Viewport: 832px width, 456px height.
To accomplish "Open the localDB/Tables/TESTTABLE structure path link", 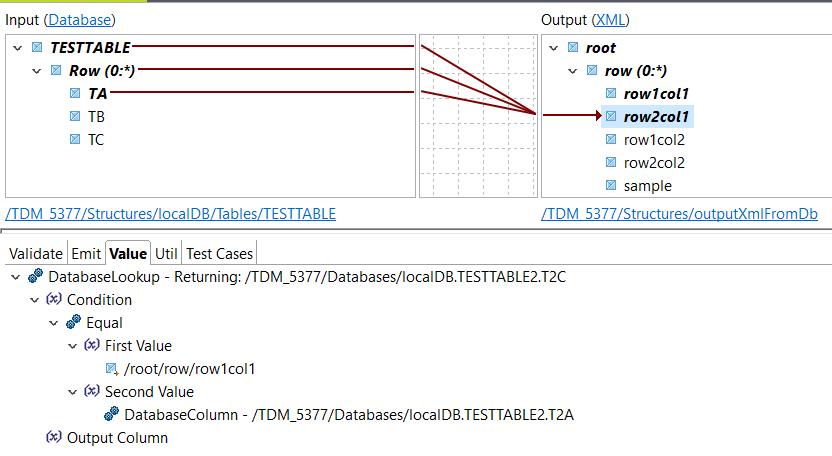I will (x=170, y=213).
